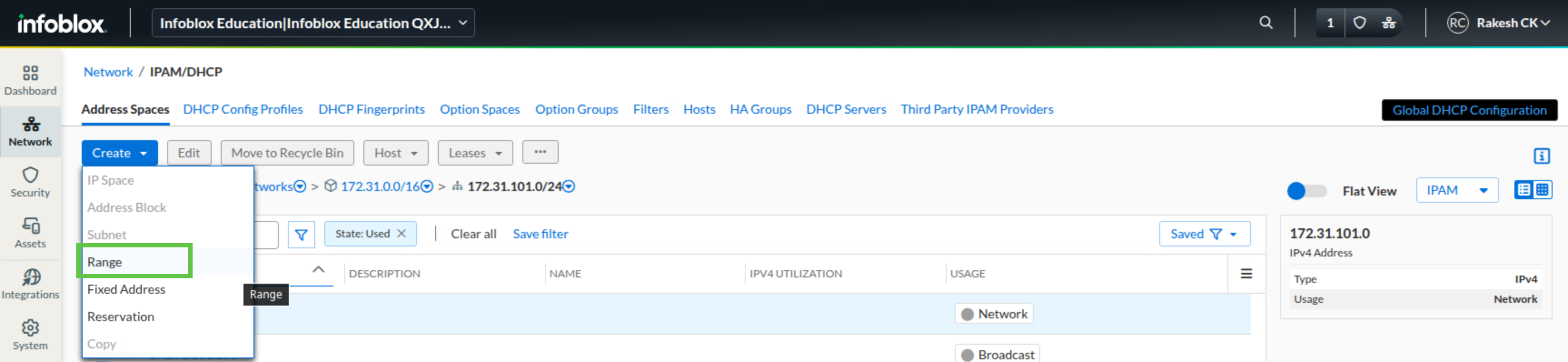Open the more actions ellipsis button
This screenshot has width=1568, height=362.
pyautogui.click(x=540, y=152)
